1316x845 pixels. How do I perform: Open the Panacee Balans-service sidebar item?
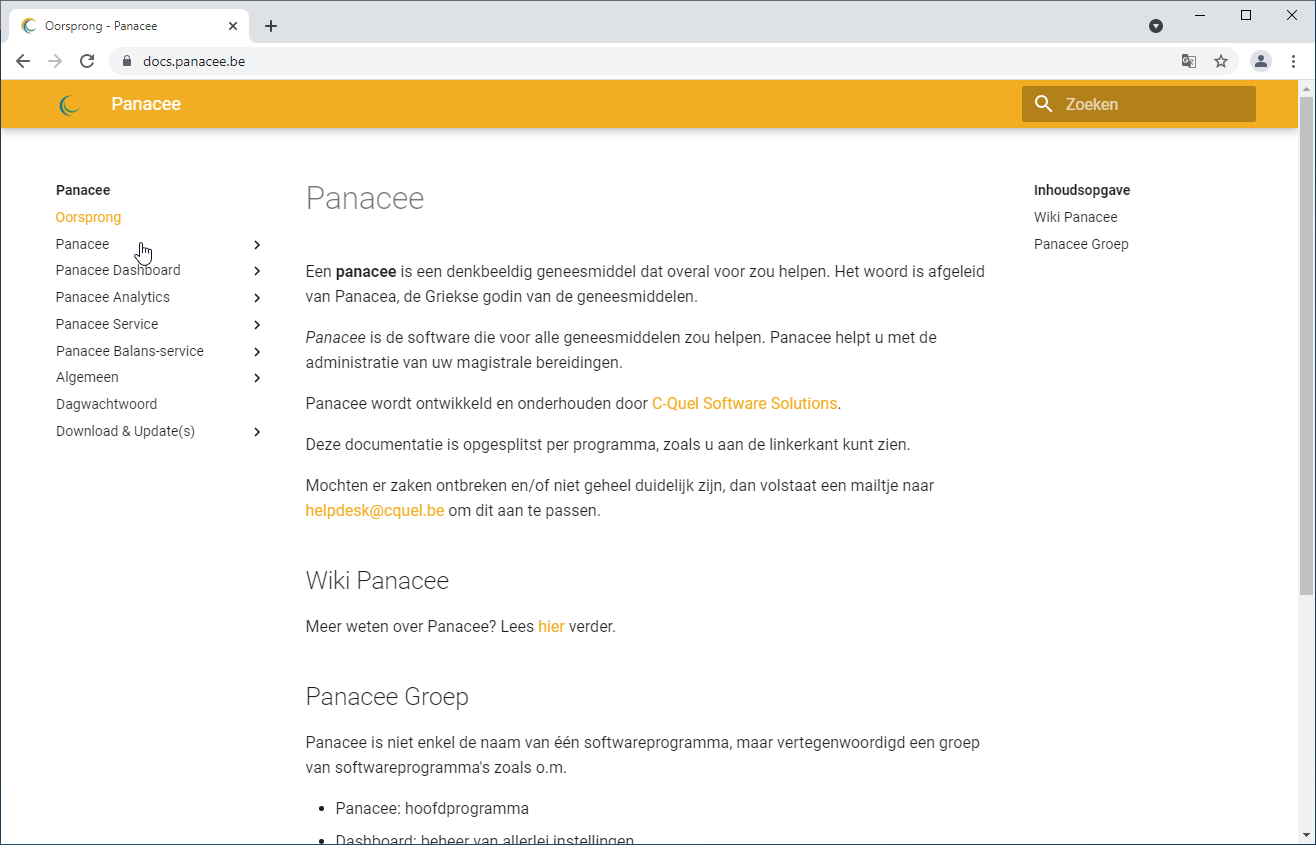click(x=130, y=351)
